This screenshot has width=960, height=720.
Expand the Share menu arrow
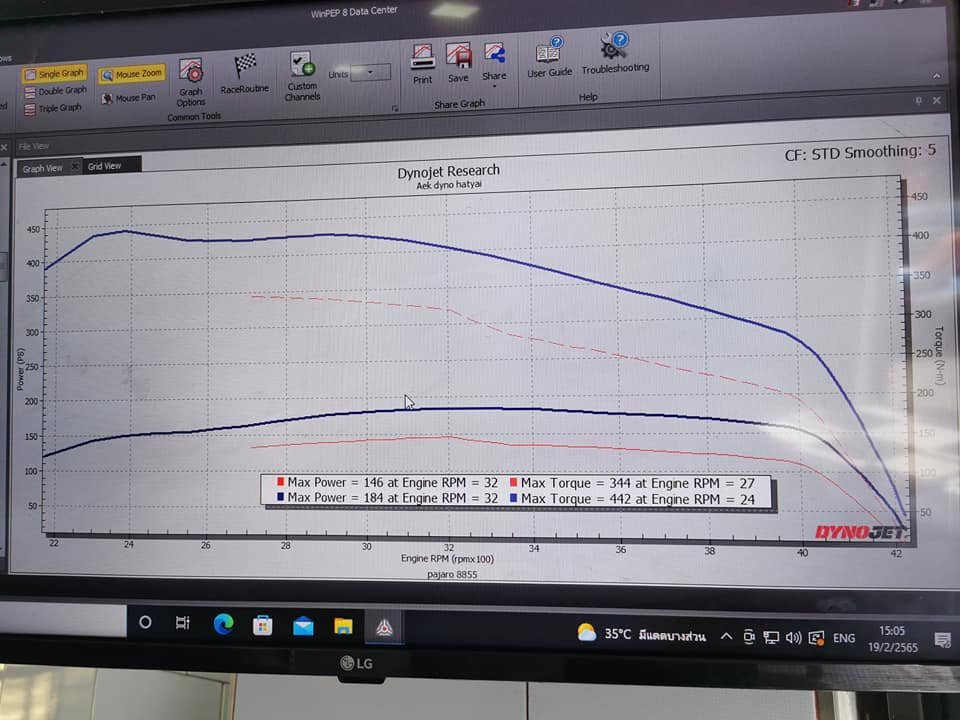(494, 87)
